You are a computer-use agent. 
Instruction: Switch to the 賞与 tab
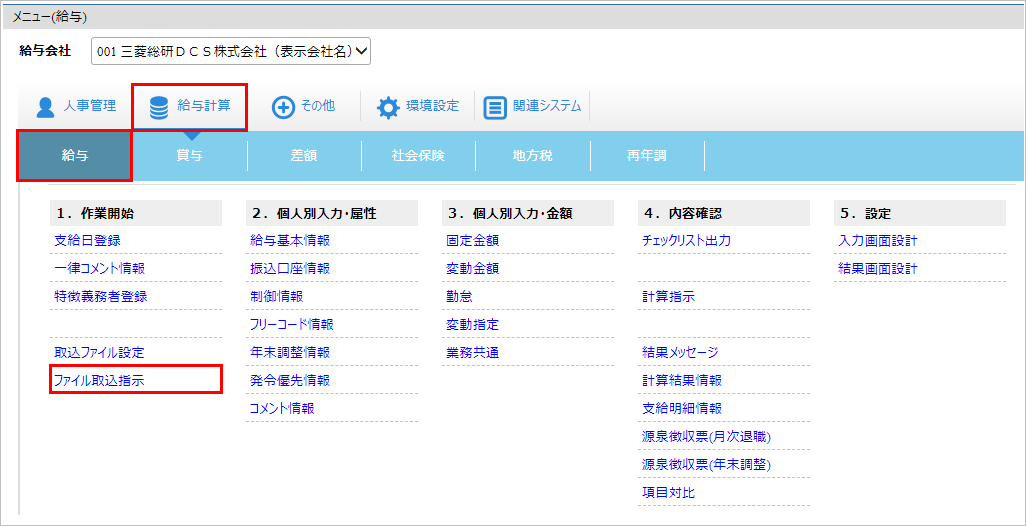[x=190, y=156]
